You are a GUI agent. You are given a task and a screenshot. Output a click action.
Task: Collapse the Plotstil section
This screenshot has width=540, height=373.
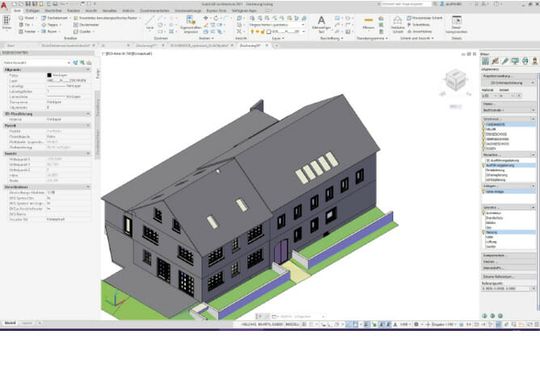coord(88,126)
